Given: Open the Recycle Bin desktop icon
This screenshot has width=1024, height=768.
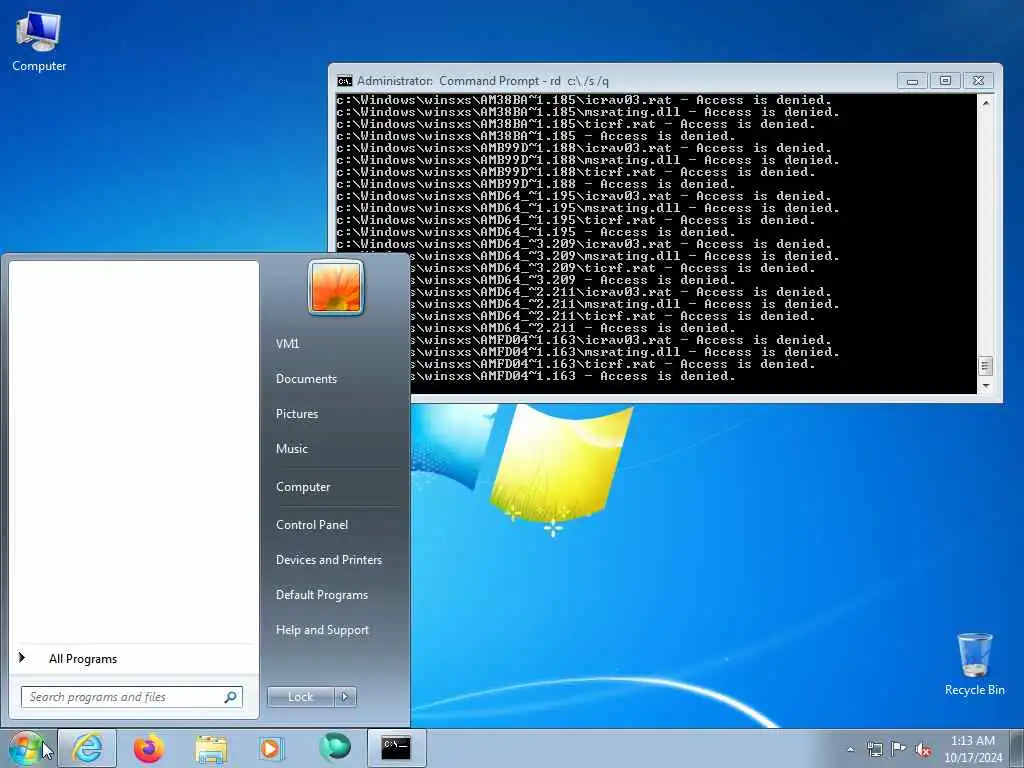Looking at the screenshot, I should [x=974, y=664].
